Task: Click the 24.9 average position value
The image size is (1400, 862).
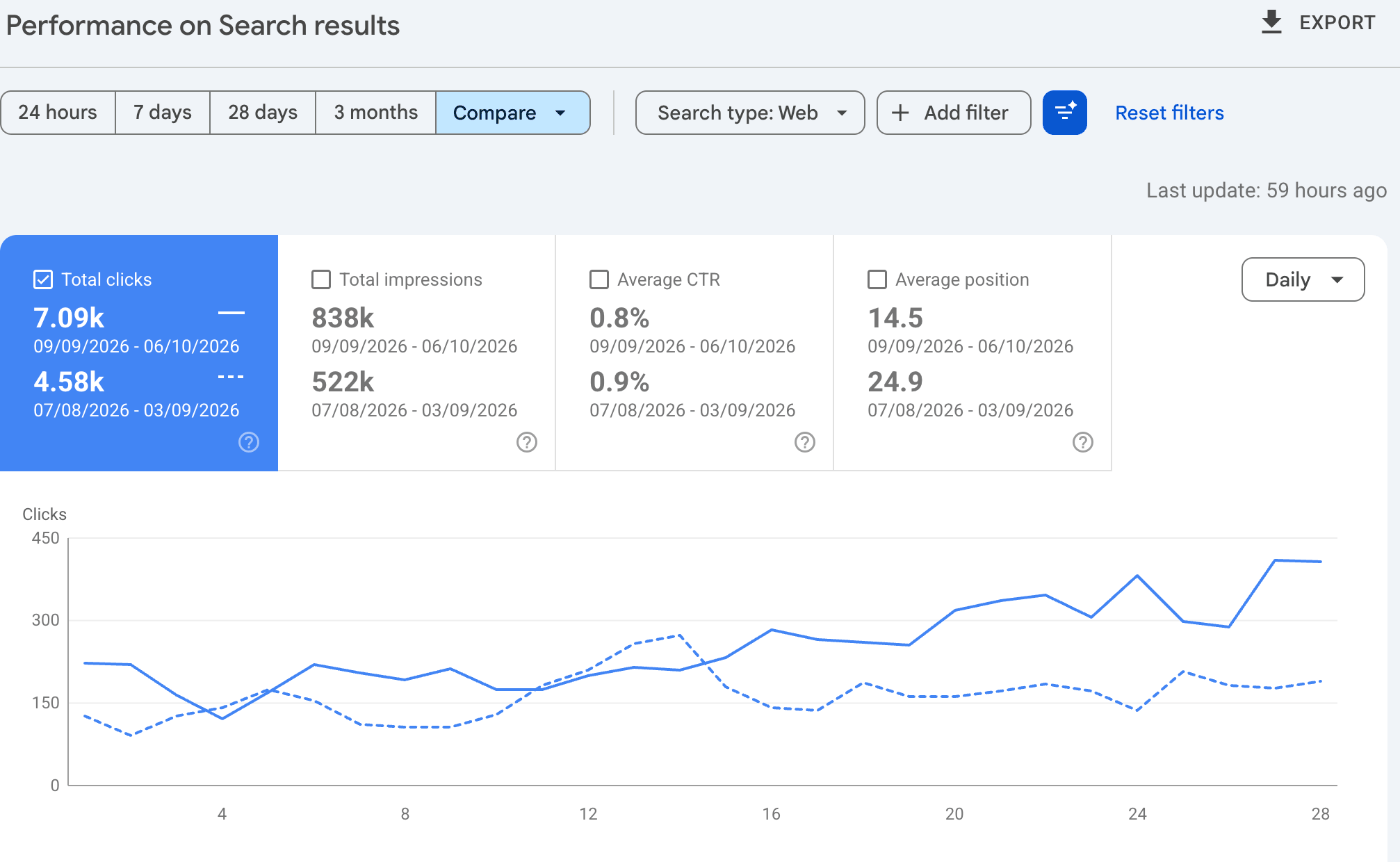Action: point(895,382)
